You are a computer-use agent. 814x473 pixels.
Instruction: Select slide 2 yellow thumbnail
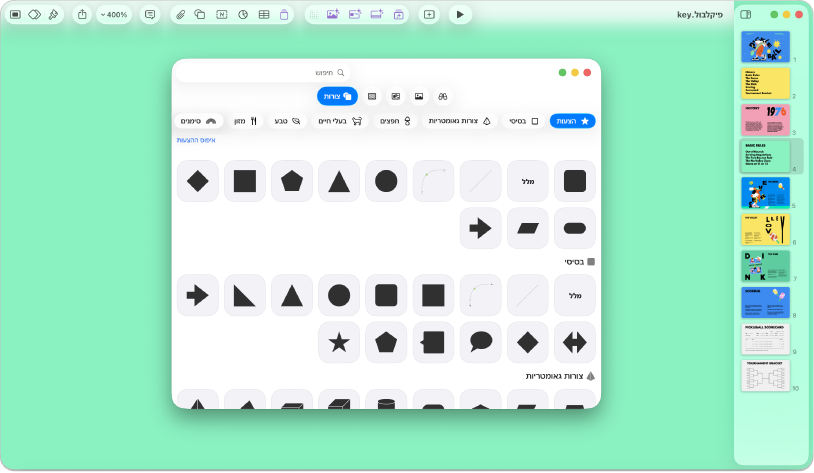tap(765, 83)
